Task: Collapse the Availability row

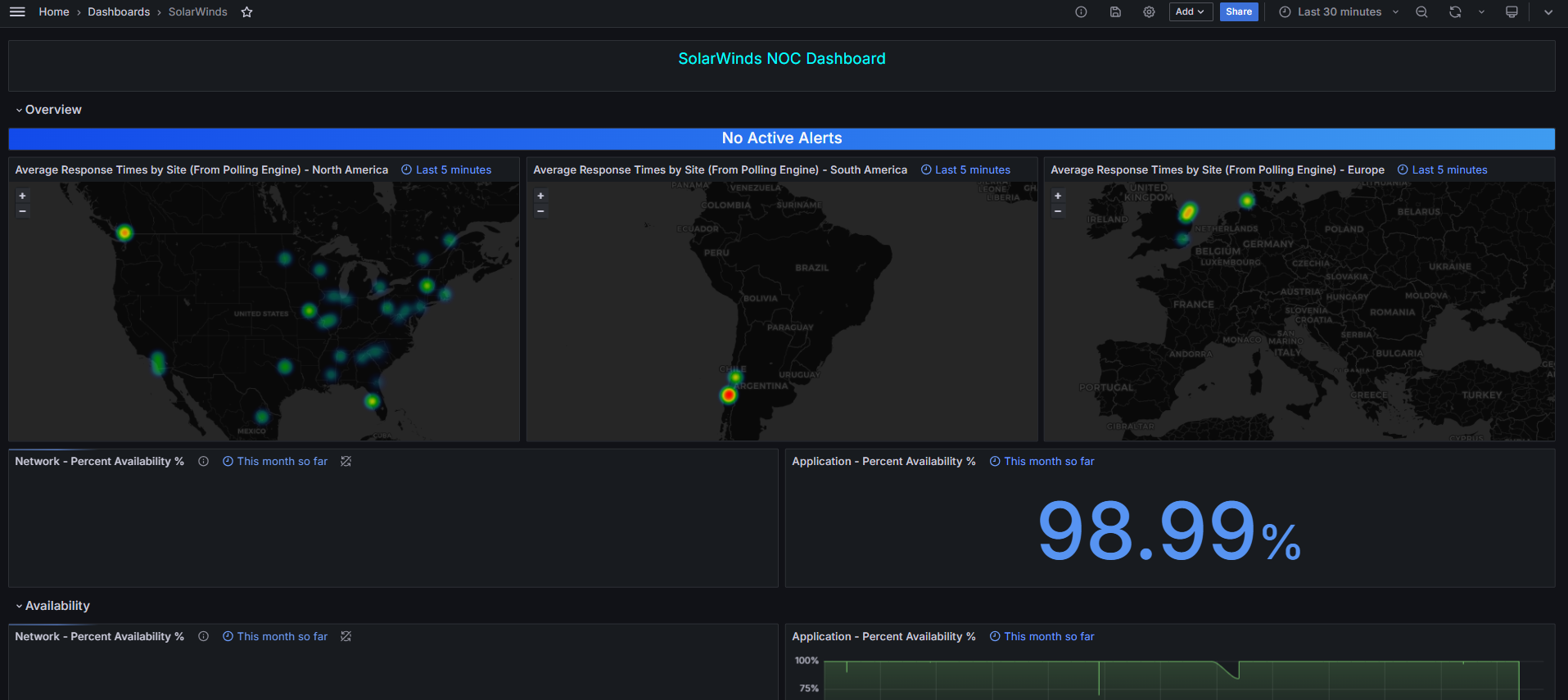Action: click(52, 606)
